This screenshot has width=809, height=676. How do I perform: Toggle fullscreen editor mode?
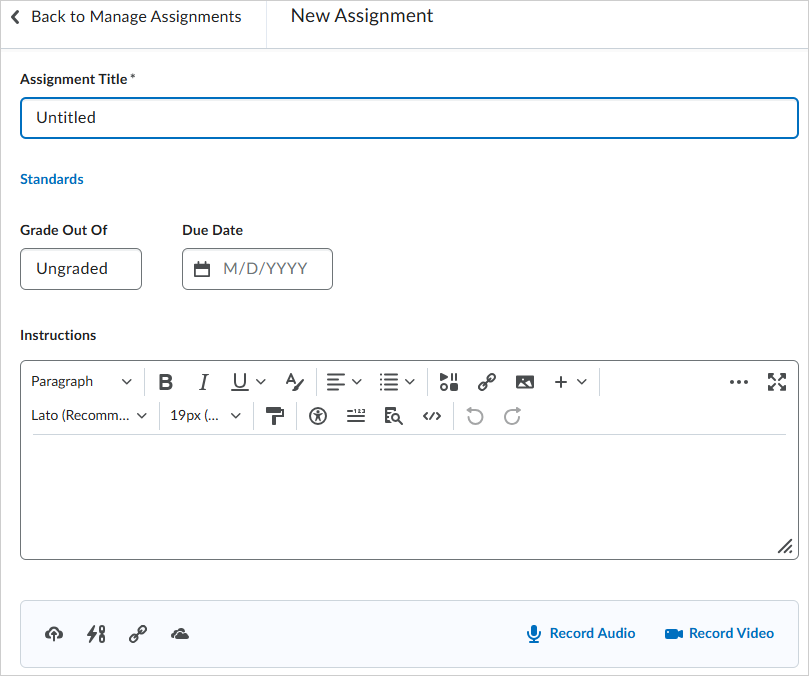(776, 382)
